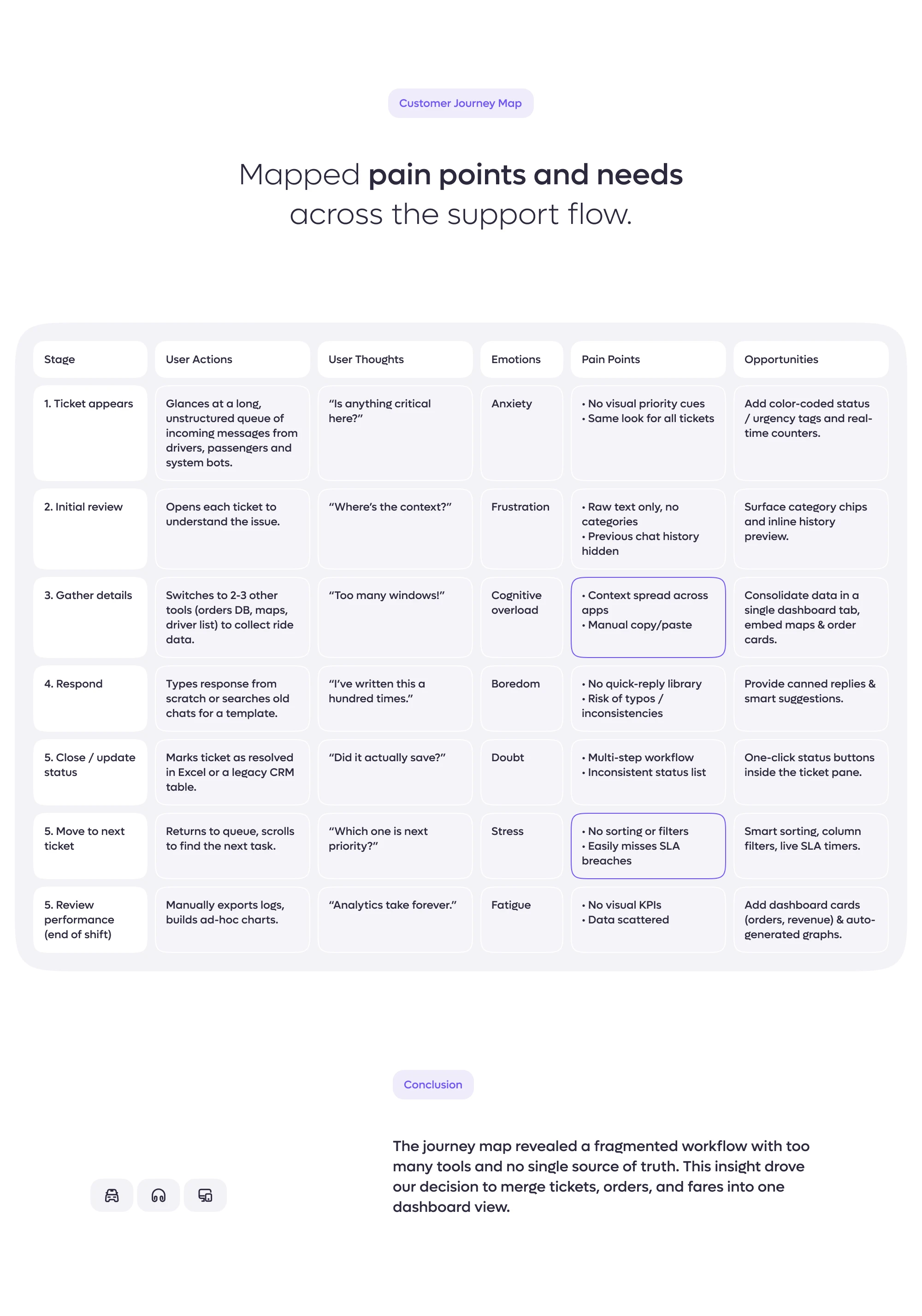
Task: Click the taxi car icon
Action: (x=112, y=1195)
